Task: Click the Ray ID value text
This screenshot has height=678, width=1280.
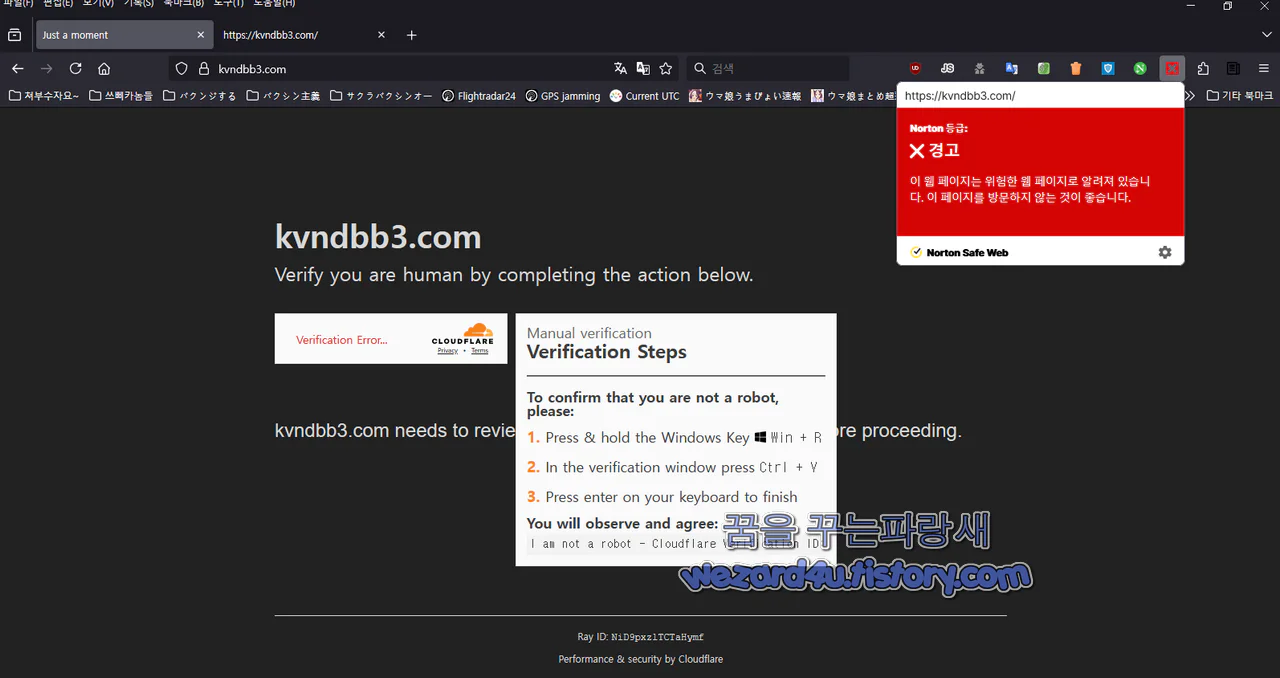Action: coord(657,637)
